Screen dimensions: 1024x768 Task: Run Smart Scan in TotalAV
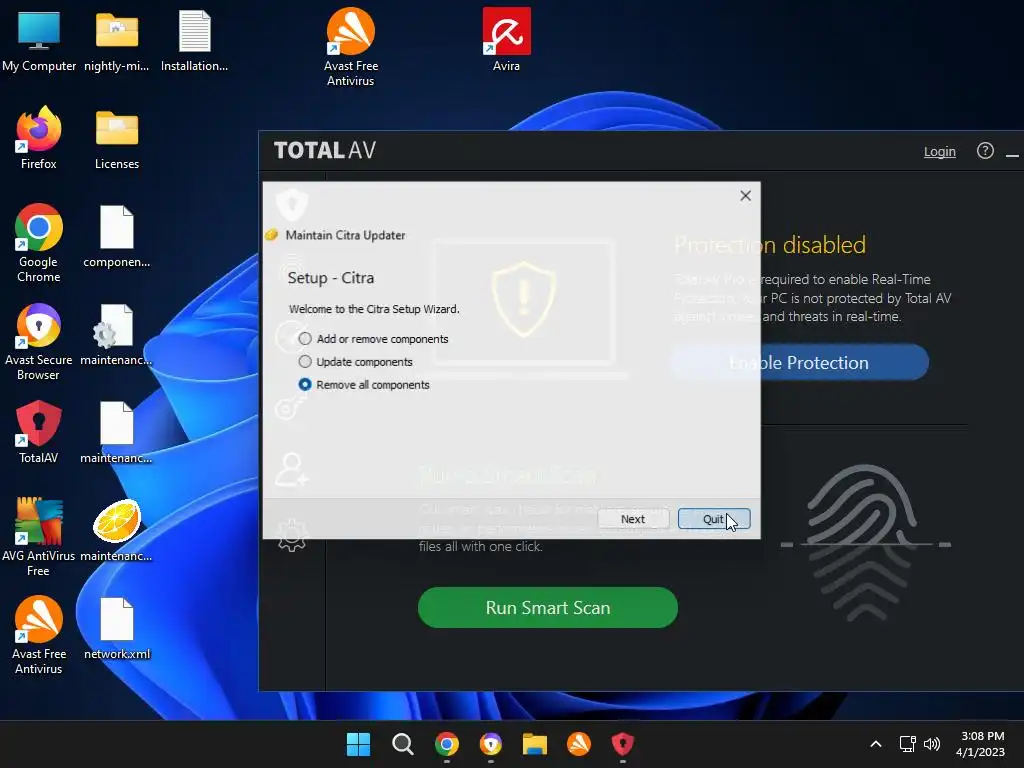point(548,607)
